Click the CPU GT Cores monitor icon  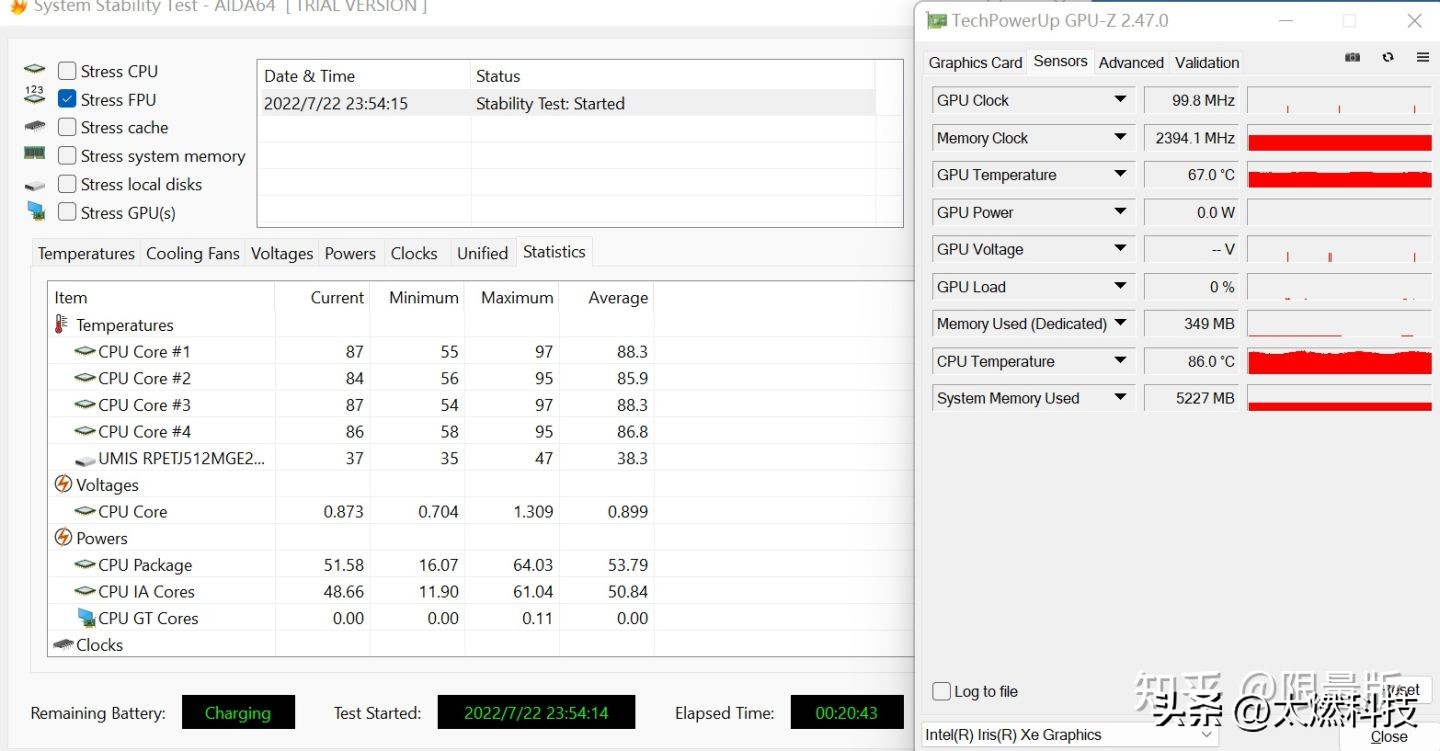point(86,618)
